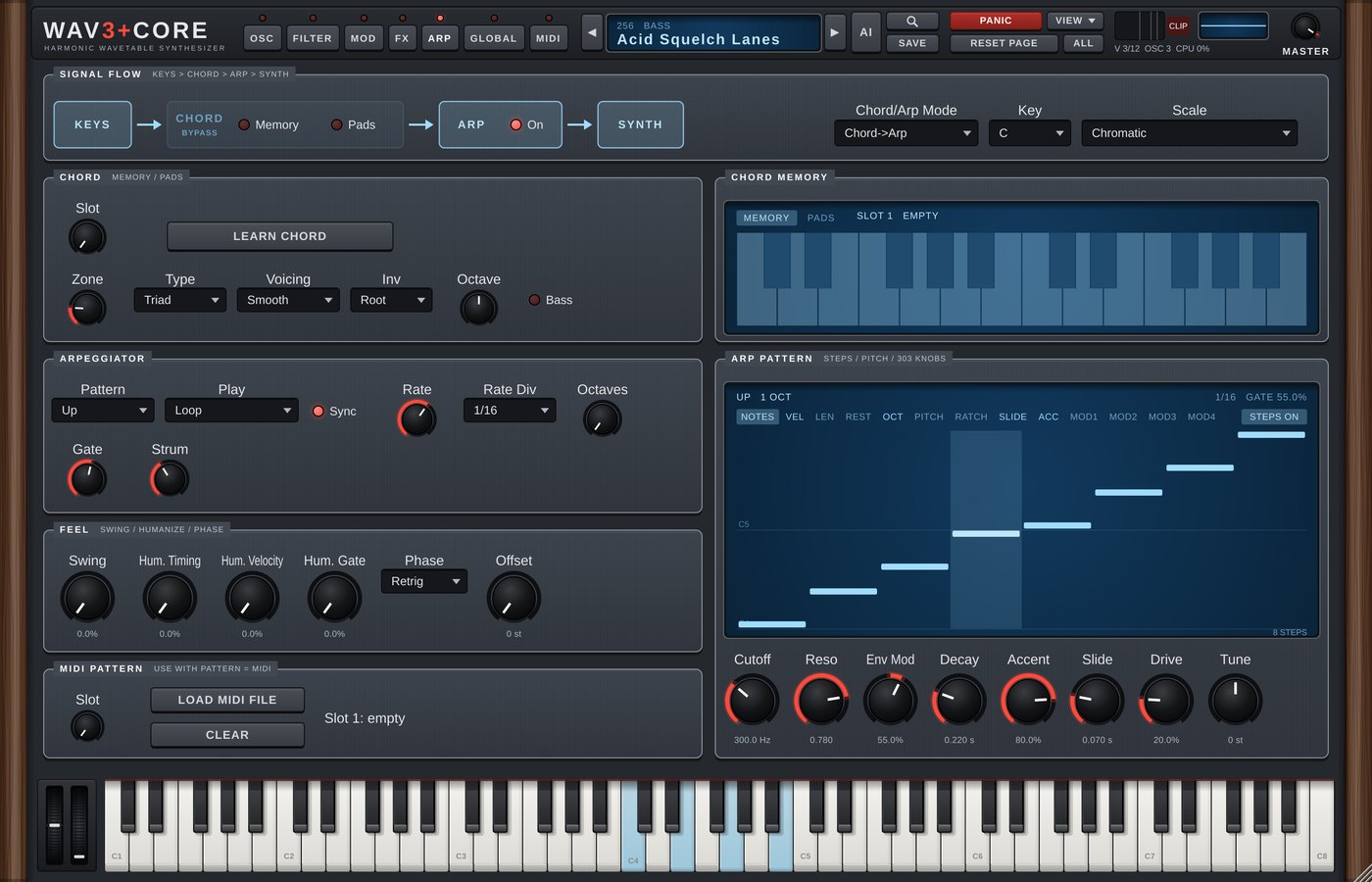This screenshot has height=882, width=1372.
Task: Click the RESET PAGE button
Action: click(x=1004, y=43)
